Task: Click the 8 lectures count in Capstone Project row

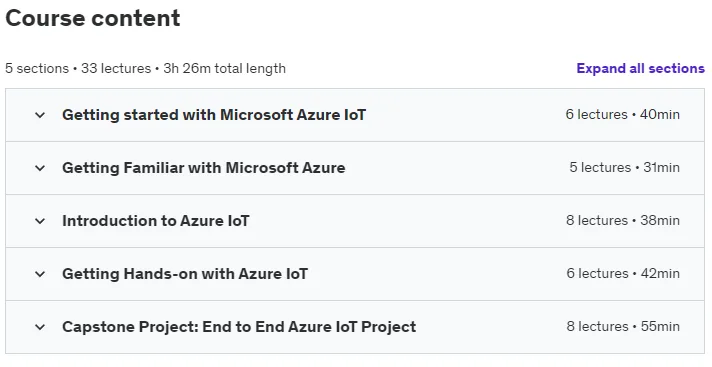Action: click(598, 327)
